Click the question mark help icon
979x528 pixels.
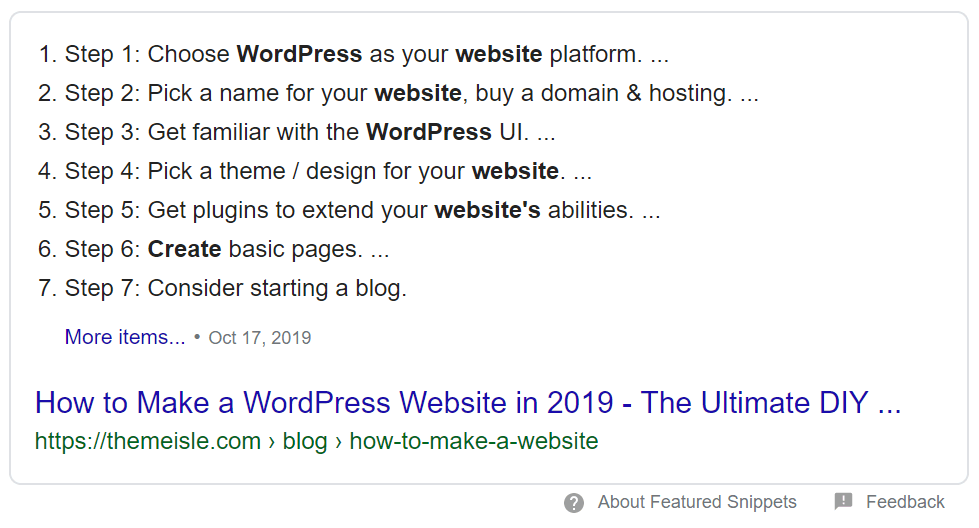click(x=574, y=502)
